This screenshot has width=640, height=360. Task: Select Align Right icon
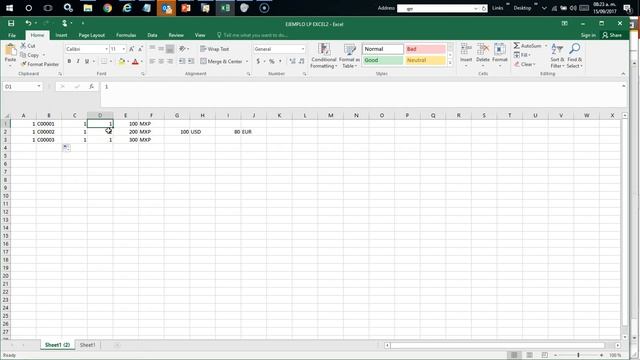click(x=170, y=61)
